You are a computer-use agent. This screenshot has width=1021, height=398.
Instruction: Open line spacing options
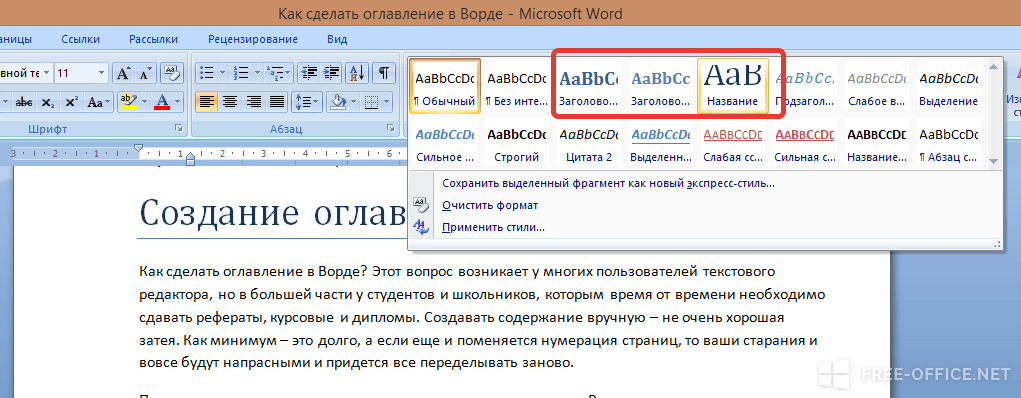click(307, 102)
